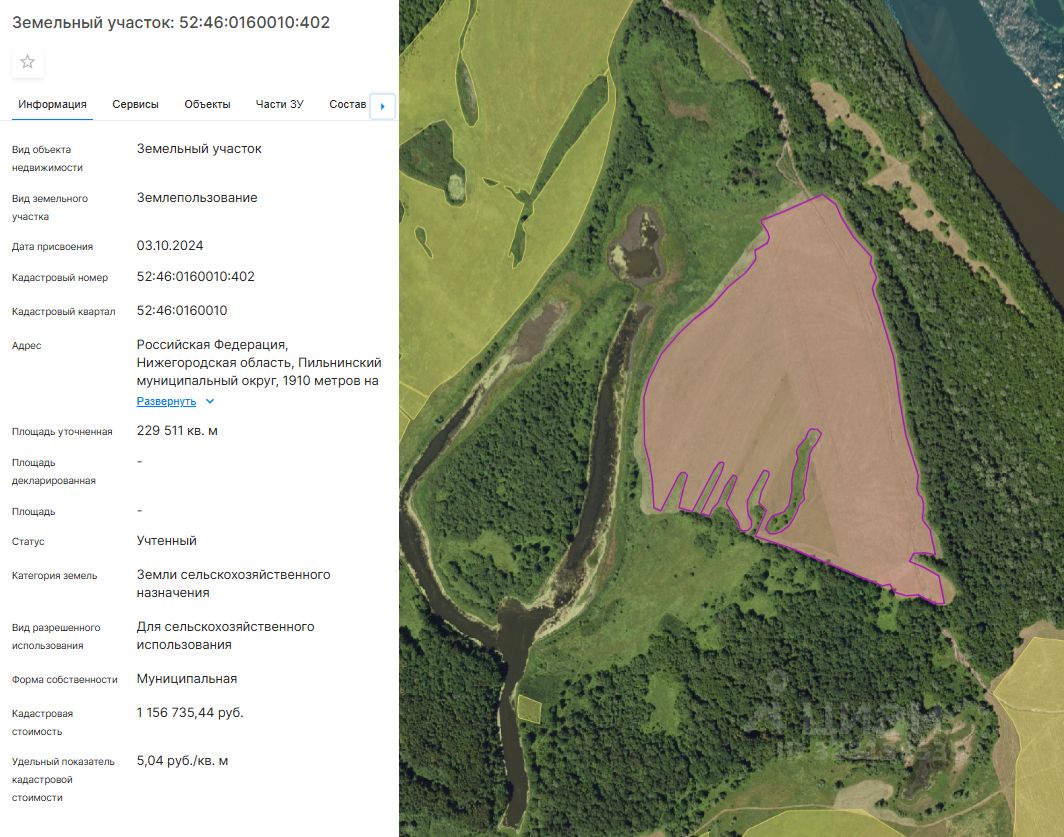Select cadastral number value 52:46:0160010:402
The image size is (1064, 837).
coord(195,276)
